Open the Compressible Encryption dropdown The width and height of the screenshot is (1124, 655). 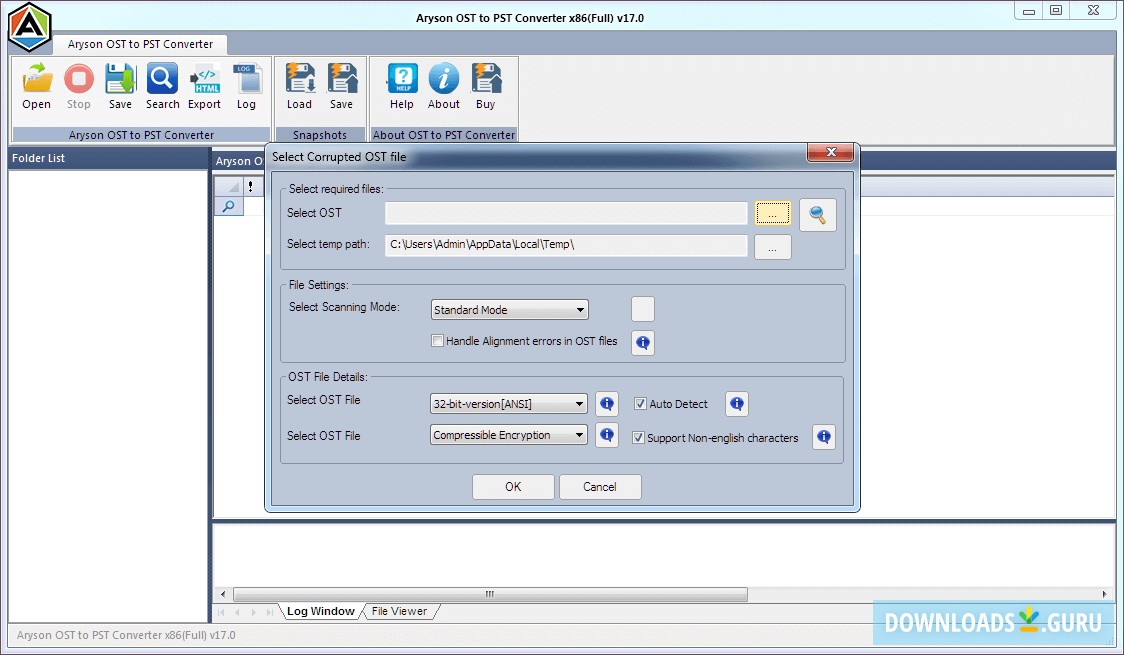pos(580,435)
